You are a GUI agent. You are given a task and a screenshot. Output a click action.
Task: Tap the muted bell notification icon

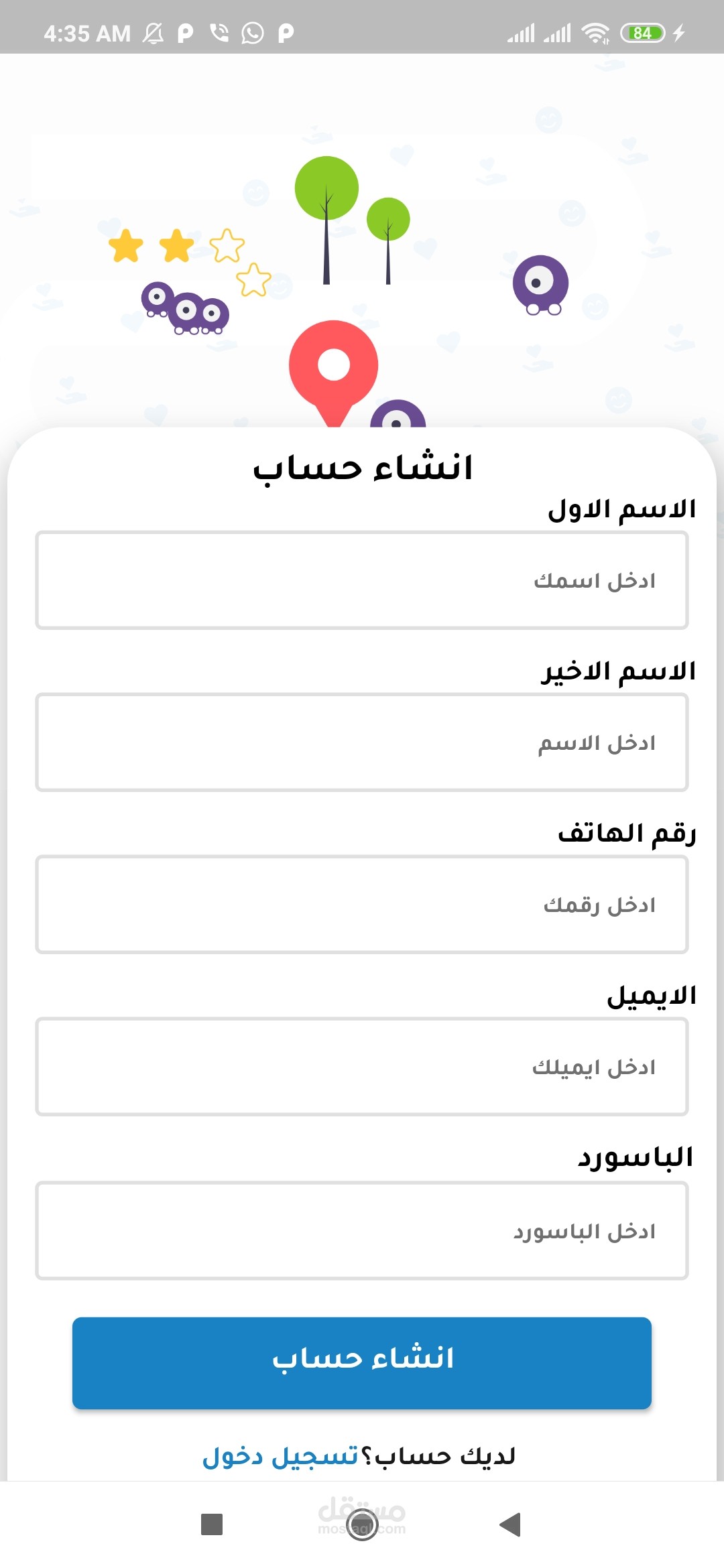(x=153, y=33)
